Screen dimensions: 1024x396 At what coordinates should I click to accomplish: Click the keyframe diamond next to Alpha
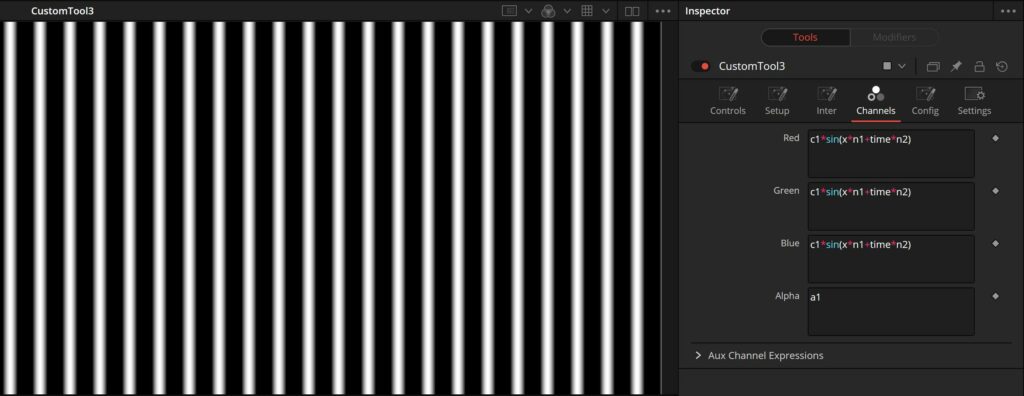click(x=995, y=296)
